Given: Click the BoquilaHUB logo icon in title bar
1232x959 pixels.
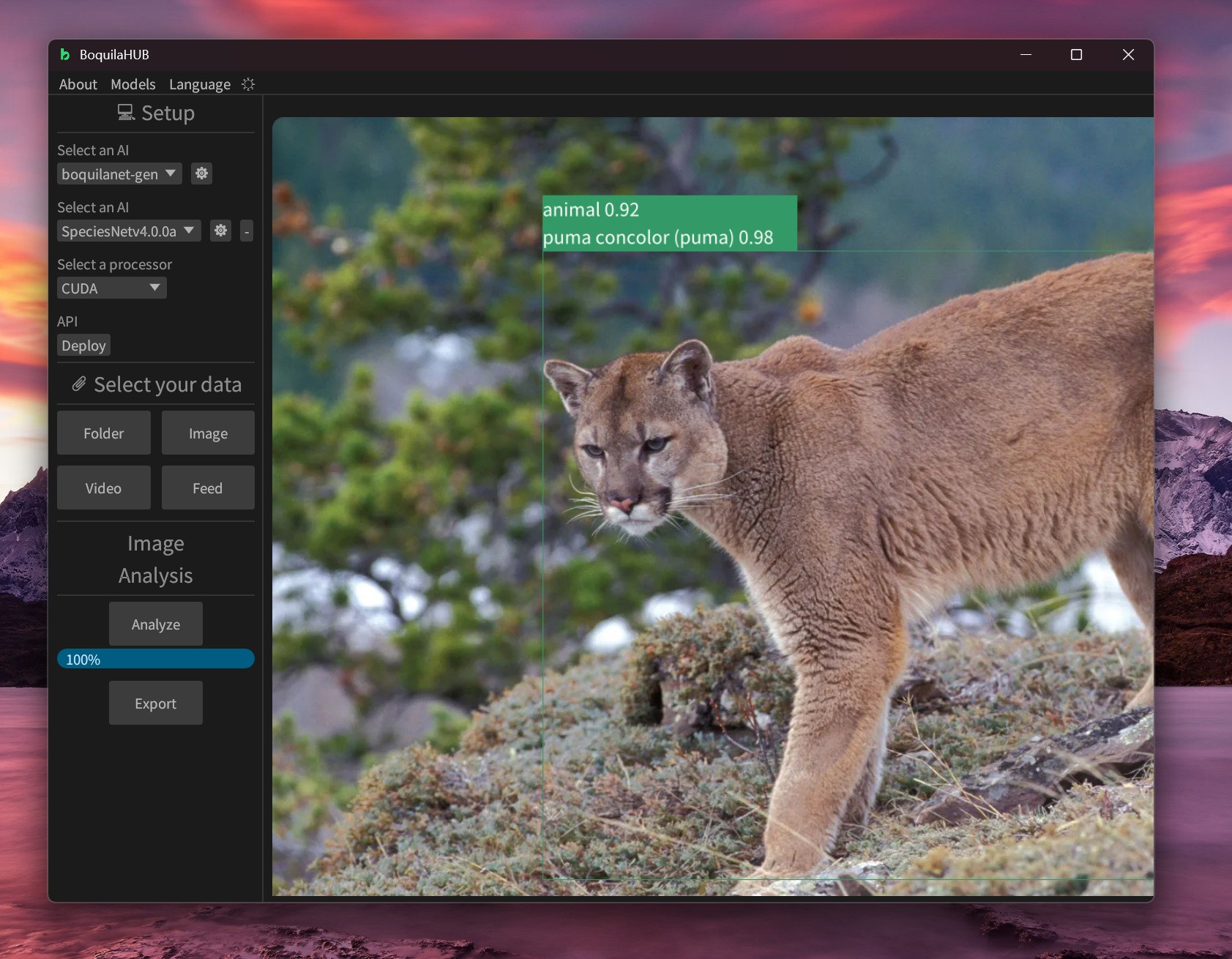Looking at the screenshot, I should point(65,54).
